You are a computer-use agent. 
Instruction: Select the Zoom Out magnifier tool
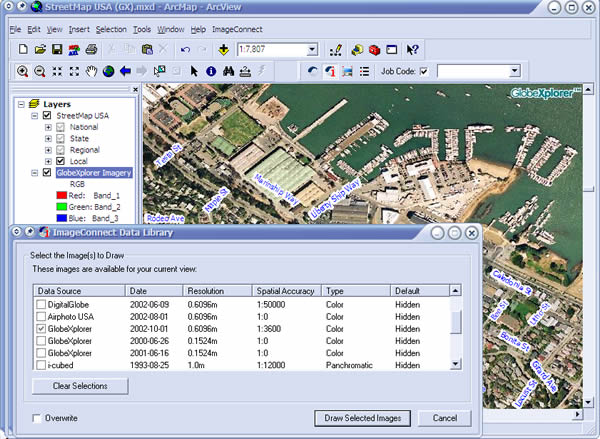click(x=40, y=71)
